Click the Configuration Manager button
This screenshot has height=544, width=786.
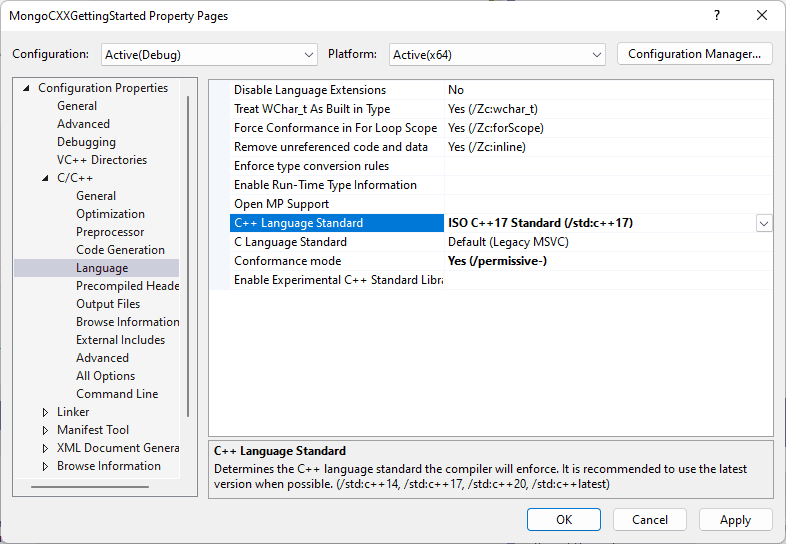(x=695, y=54)
